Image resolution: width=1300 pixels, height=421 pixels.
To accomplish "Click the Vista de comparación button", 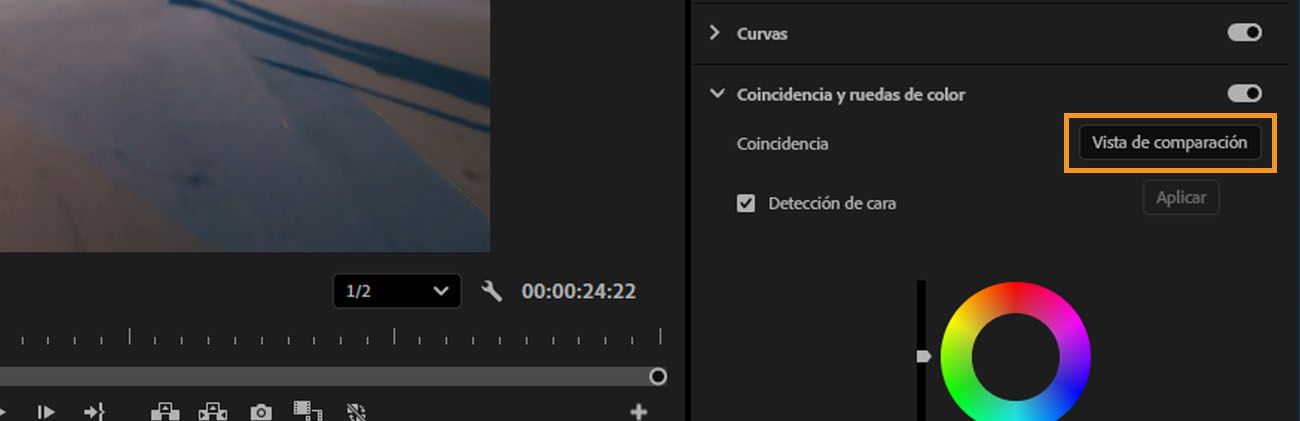I will 1169,143.
